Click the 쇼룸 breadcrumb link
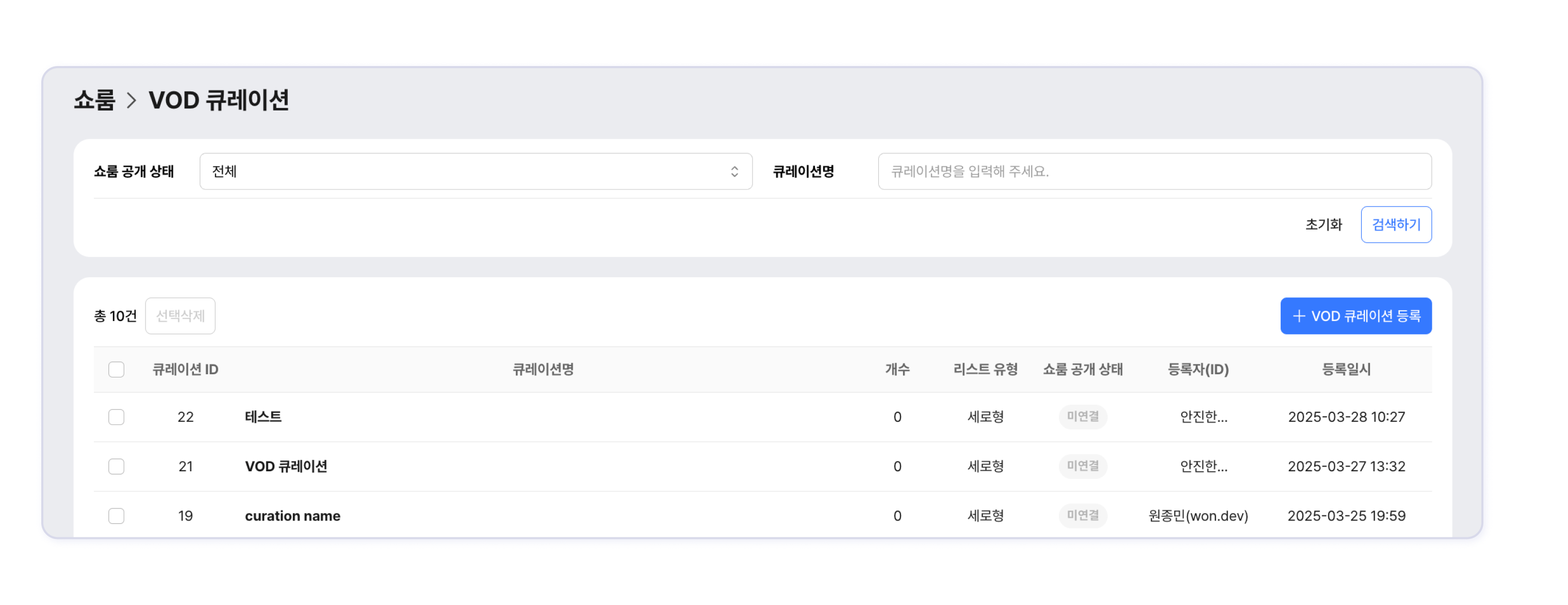Image resolution: width=1568 pixels, height=605 pixels. [x=94, y=100]
